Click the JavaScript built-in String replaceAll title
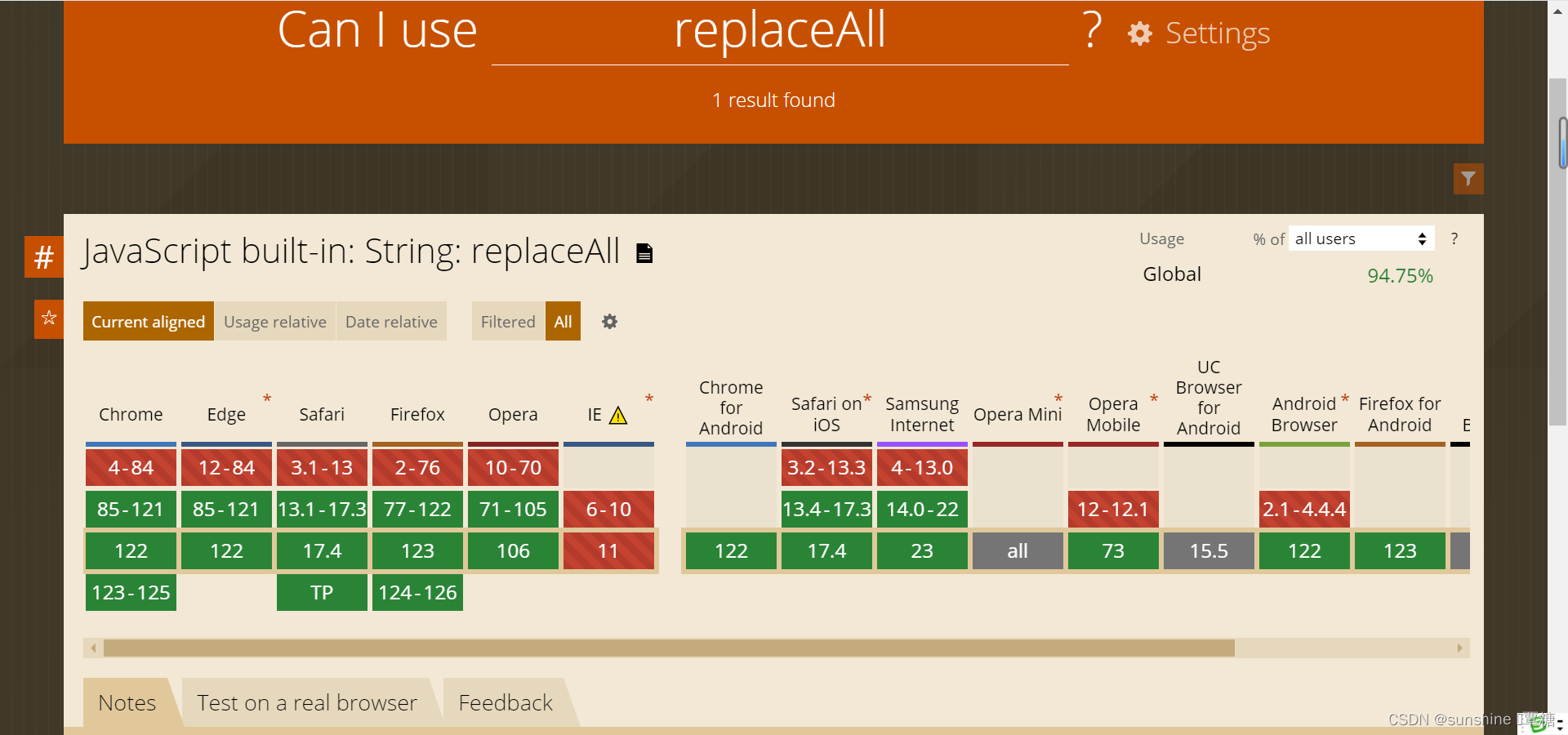This screenshot has width=1568, height=735. [x=351, y=252]
